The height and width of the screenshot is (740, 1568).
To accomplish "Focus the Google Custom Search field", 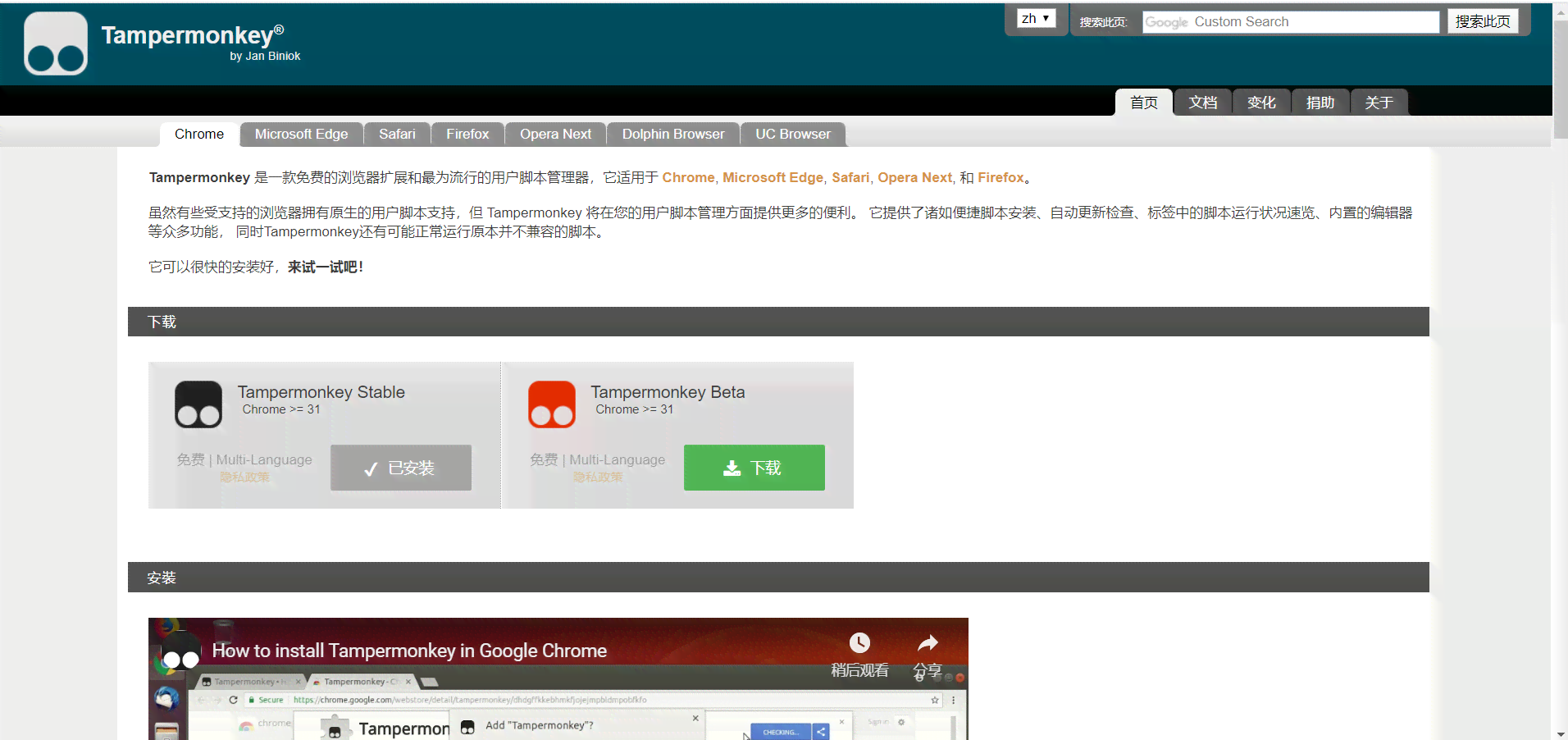I will [1291, 22].
